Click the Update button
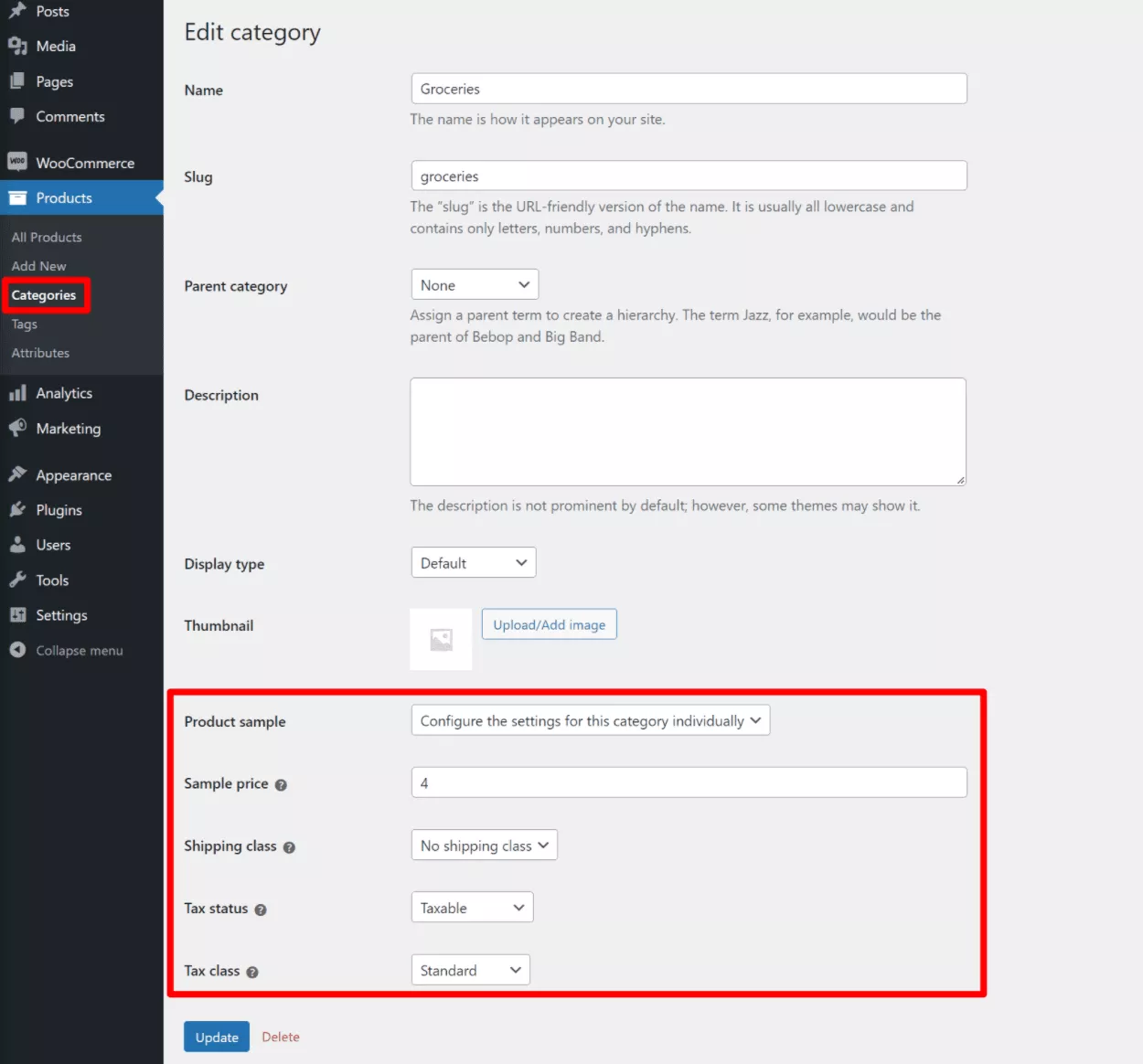1143x1064 pixels. (x=217, y=1037)
